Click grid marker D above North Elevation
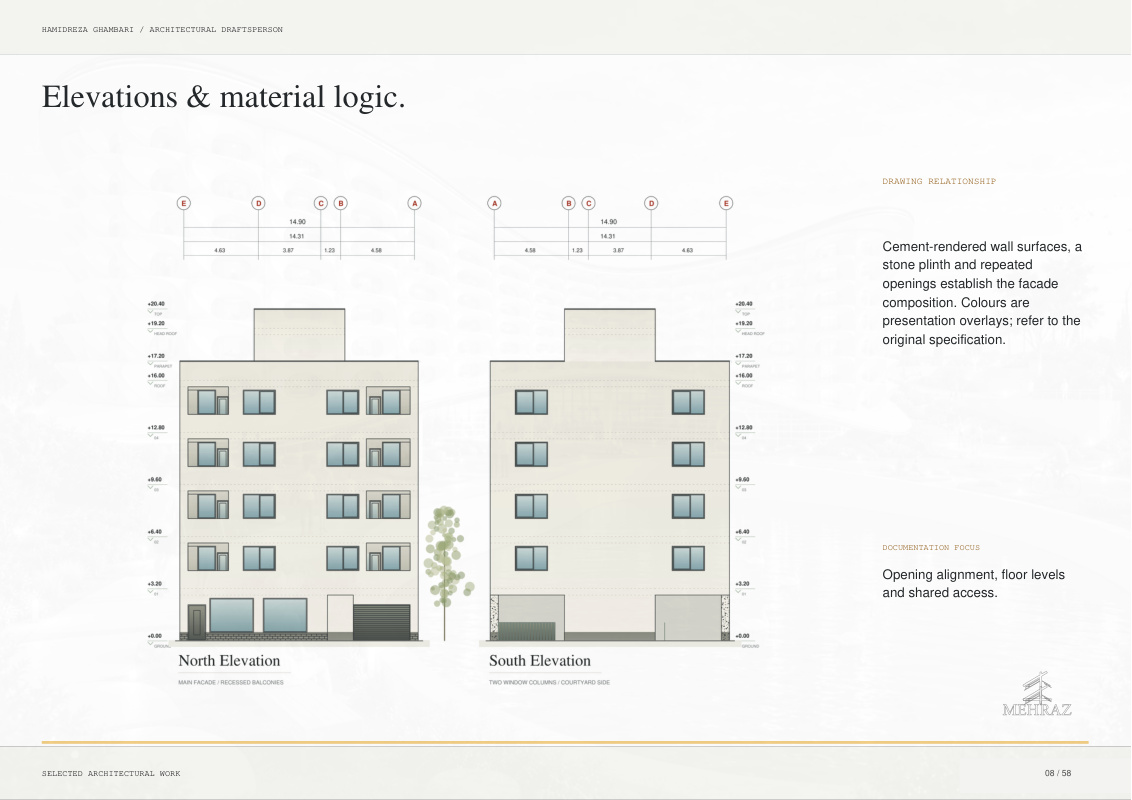The image size is (1132, 800). [x=258, y=204]
